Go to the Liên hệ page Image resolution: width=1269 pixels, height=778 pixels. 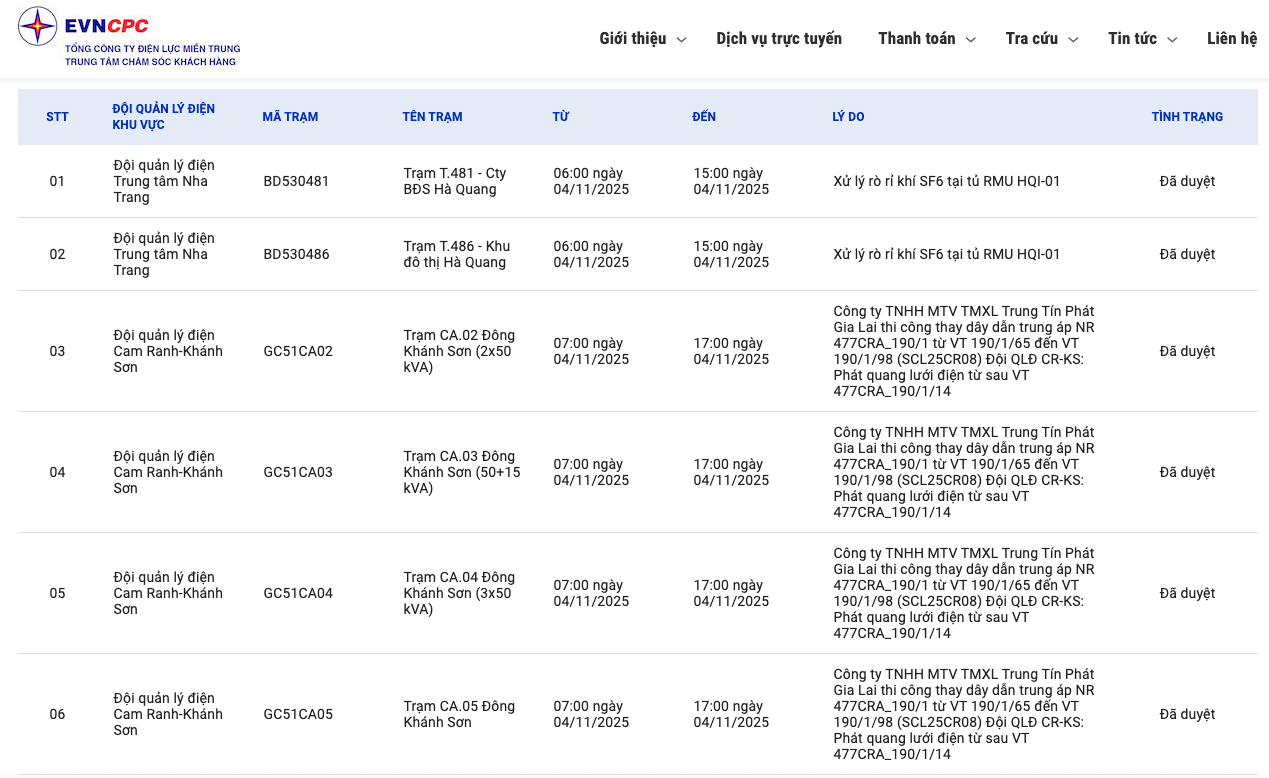point(1231,39)
